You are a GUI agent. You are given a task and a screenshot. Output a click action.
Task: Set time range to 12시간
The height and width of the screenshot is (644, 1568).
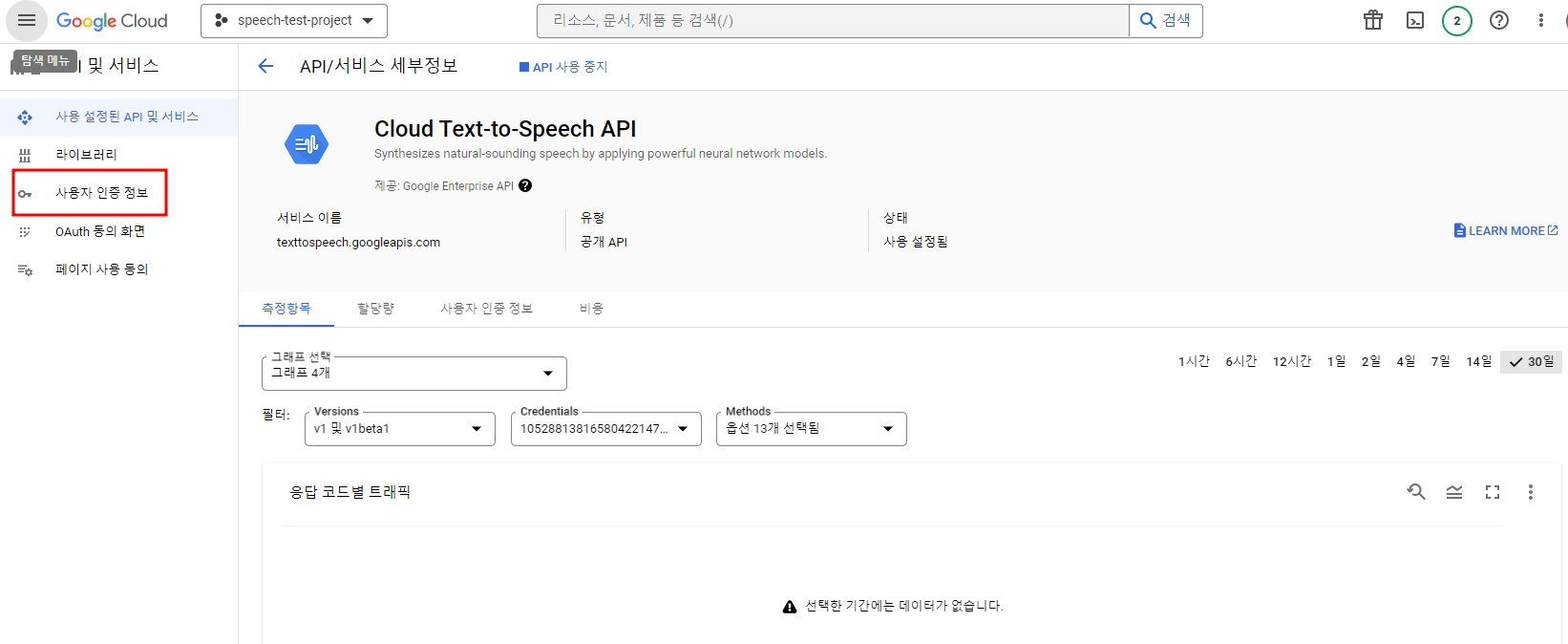click(x=1292, y=361)
